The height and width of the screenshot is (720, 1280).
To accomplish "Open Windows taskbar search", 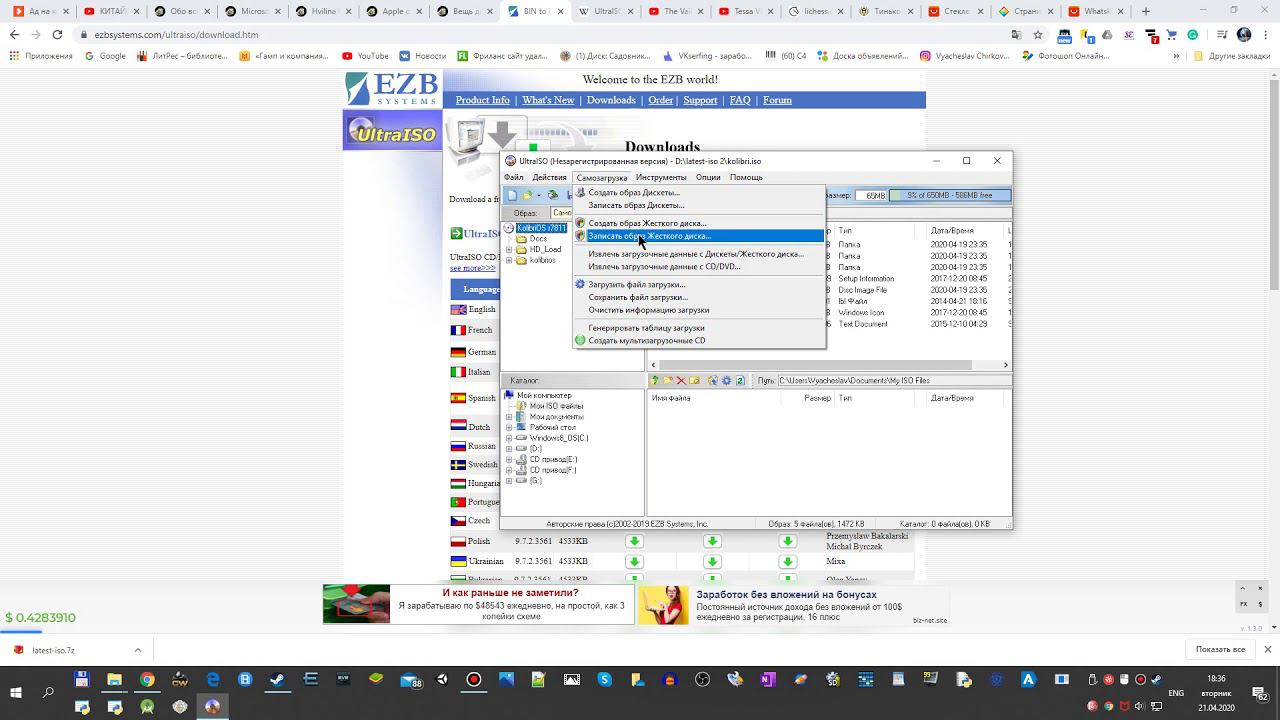I will [x=48, y=692].
